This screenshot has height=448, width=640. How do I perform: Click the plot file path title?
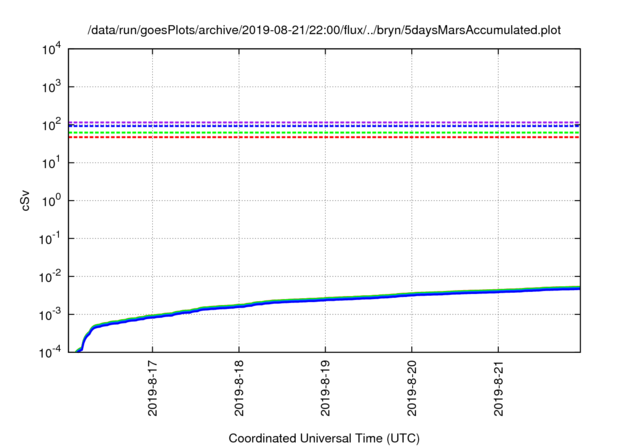tap(324, 30)
